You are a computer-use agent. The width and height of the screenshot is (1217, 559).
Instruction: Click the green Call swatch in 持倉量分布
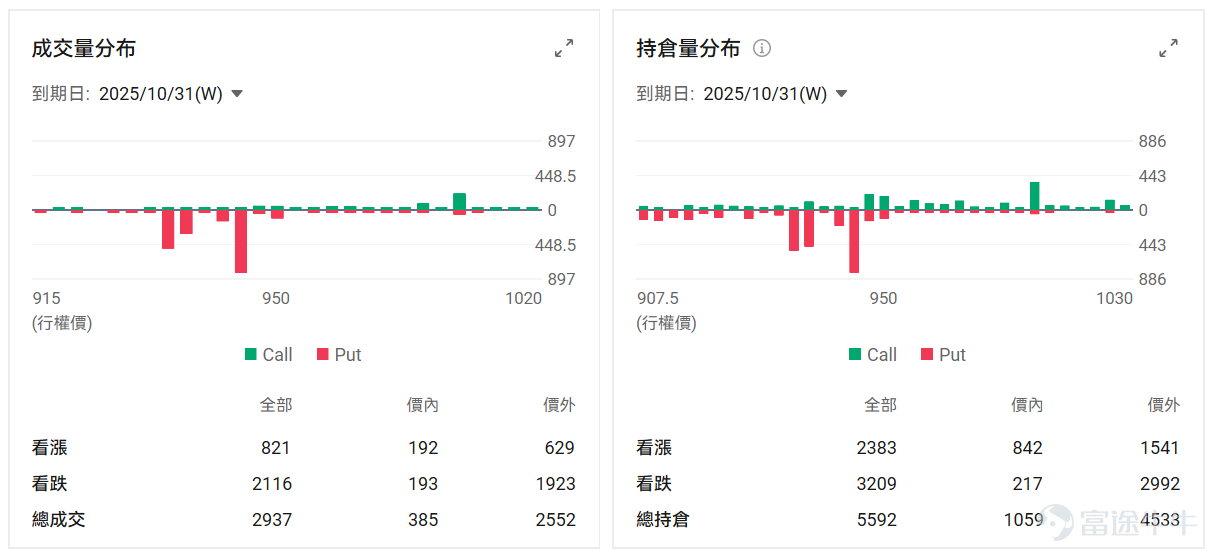(x=854, y=354)
